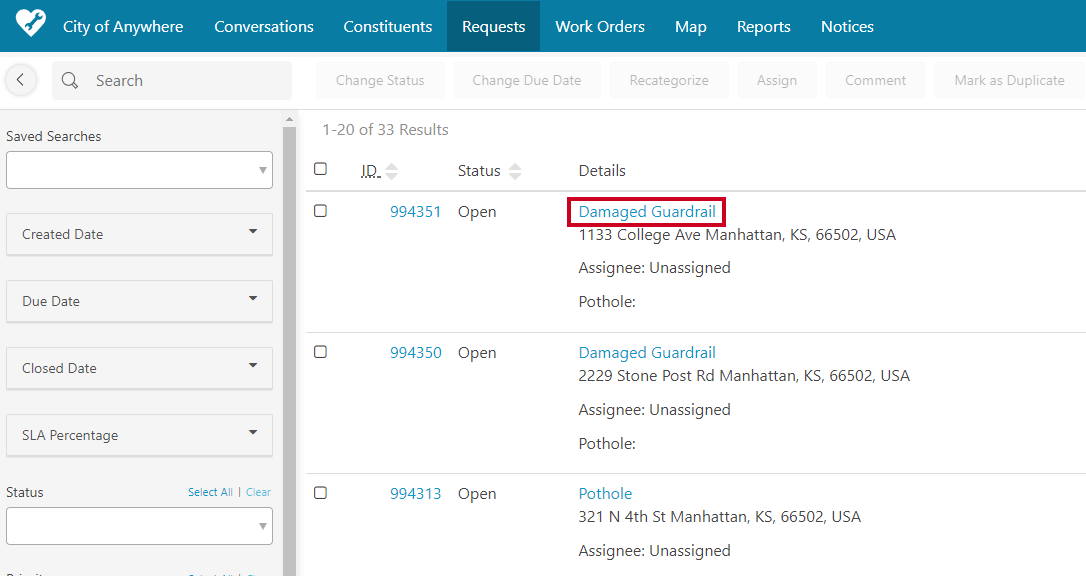
Task: Open the Pothole request link
Action: 605,494
